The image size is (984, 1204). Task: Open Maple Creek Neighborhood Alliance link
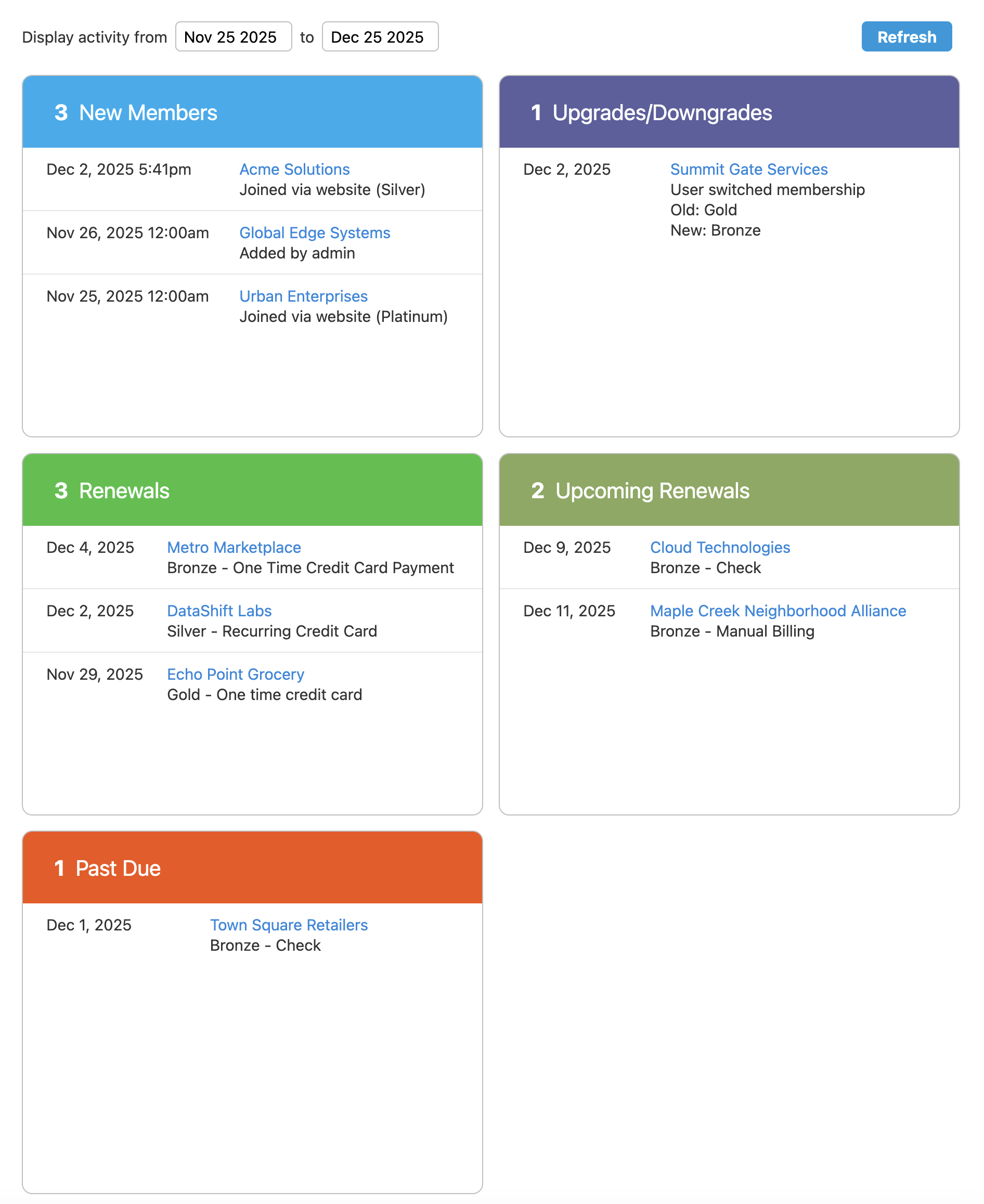tap(778, 611)
